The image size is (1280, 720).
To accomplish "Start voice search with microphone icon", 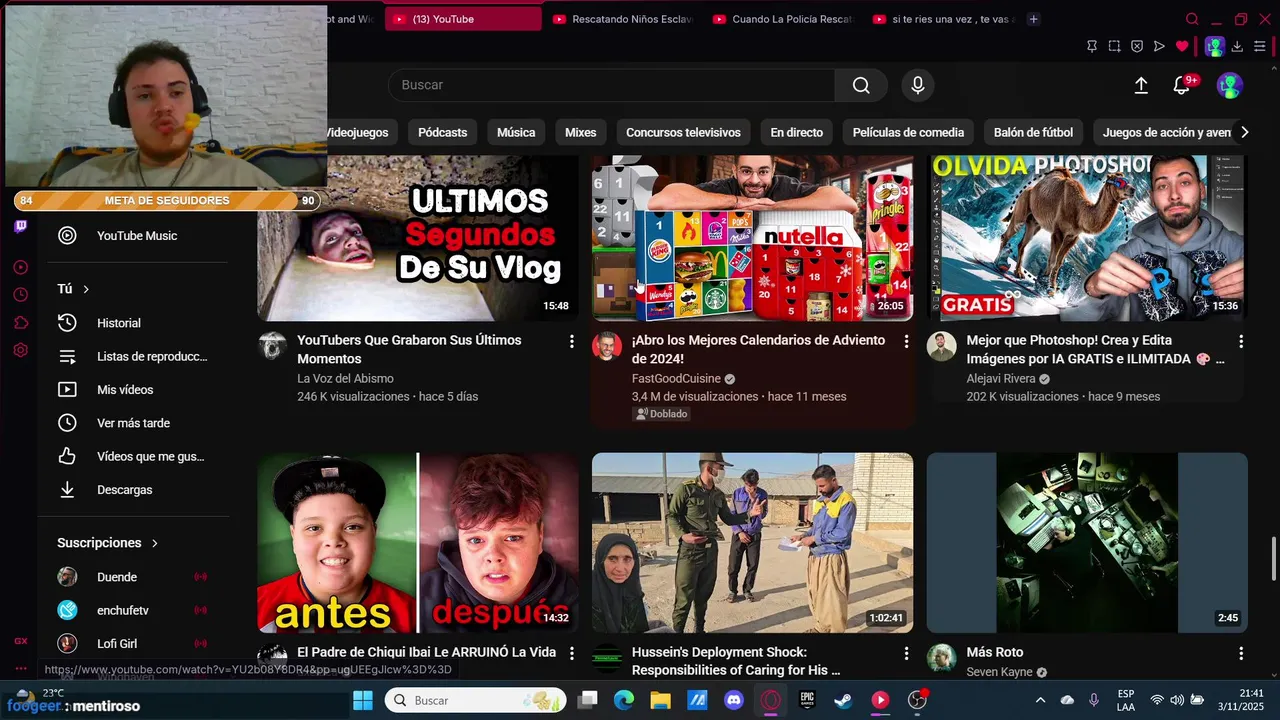I will click(x=918, y=85).
